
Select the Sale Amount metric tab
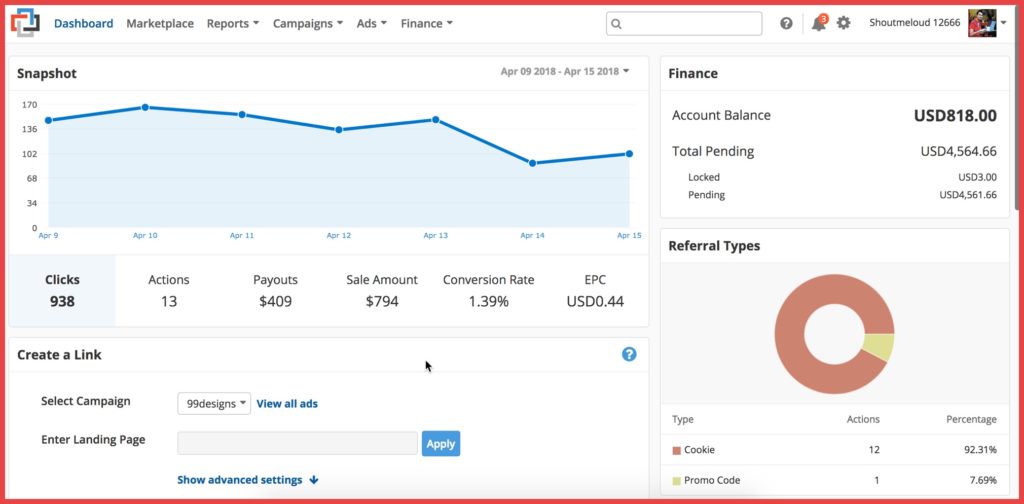(x=382, y=291)
